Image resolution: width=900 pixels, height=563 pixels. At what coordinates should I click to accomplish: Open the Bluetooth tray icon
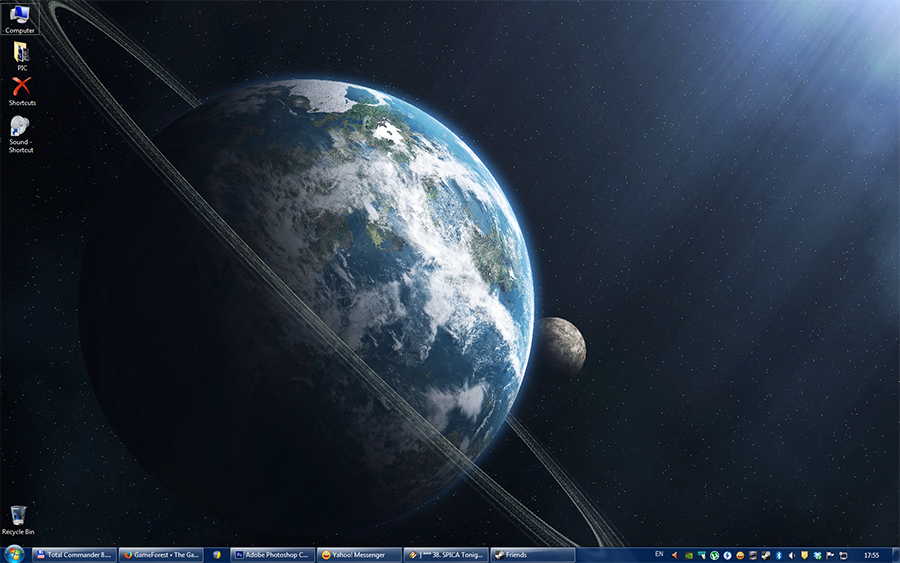click(779, 556)
